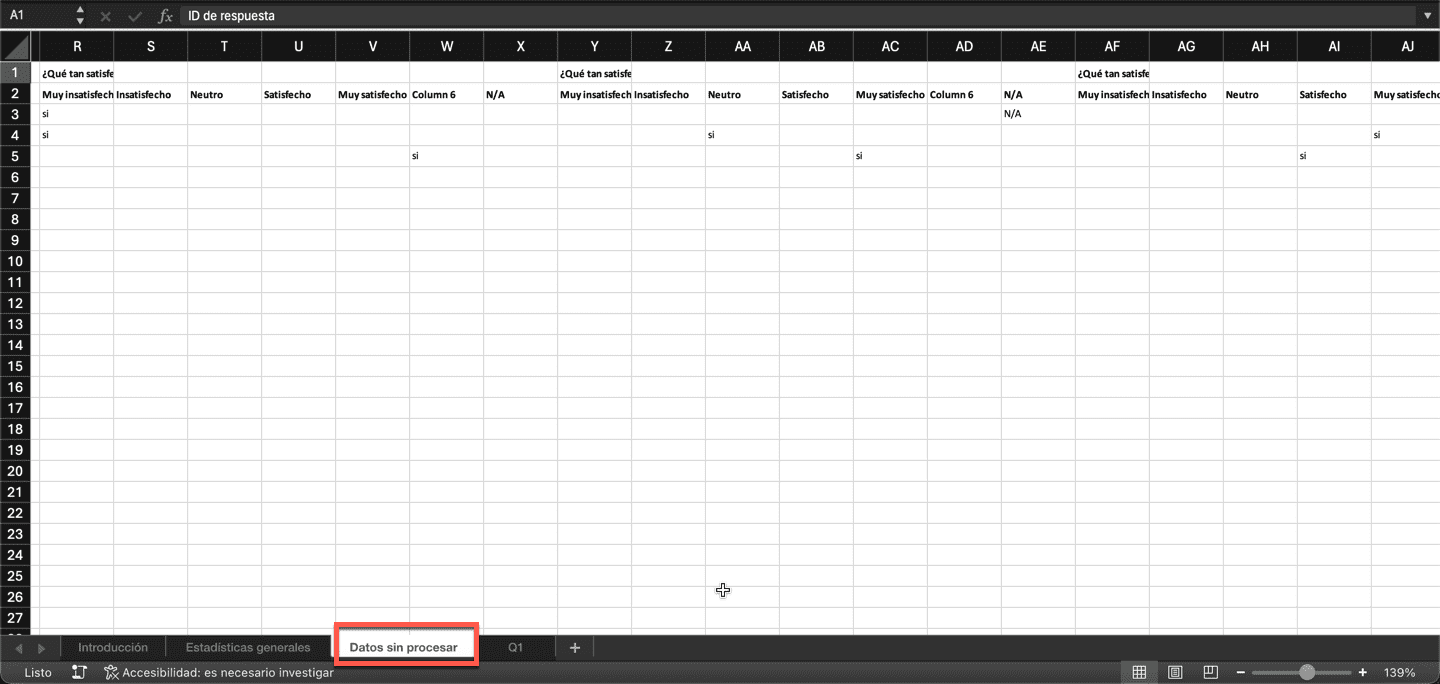1440x684 pixels.
Task: Select si value in cell AA4
Action: [x=743, y=135]
